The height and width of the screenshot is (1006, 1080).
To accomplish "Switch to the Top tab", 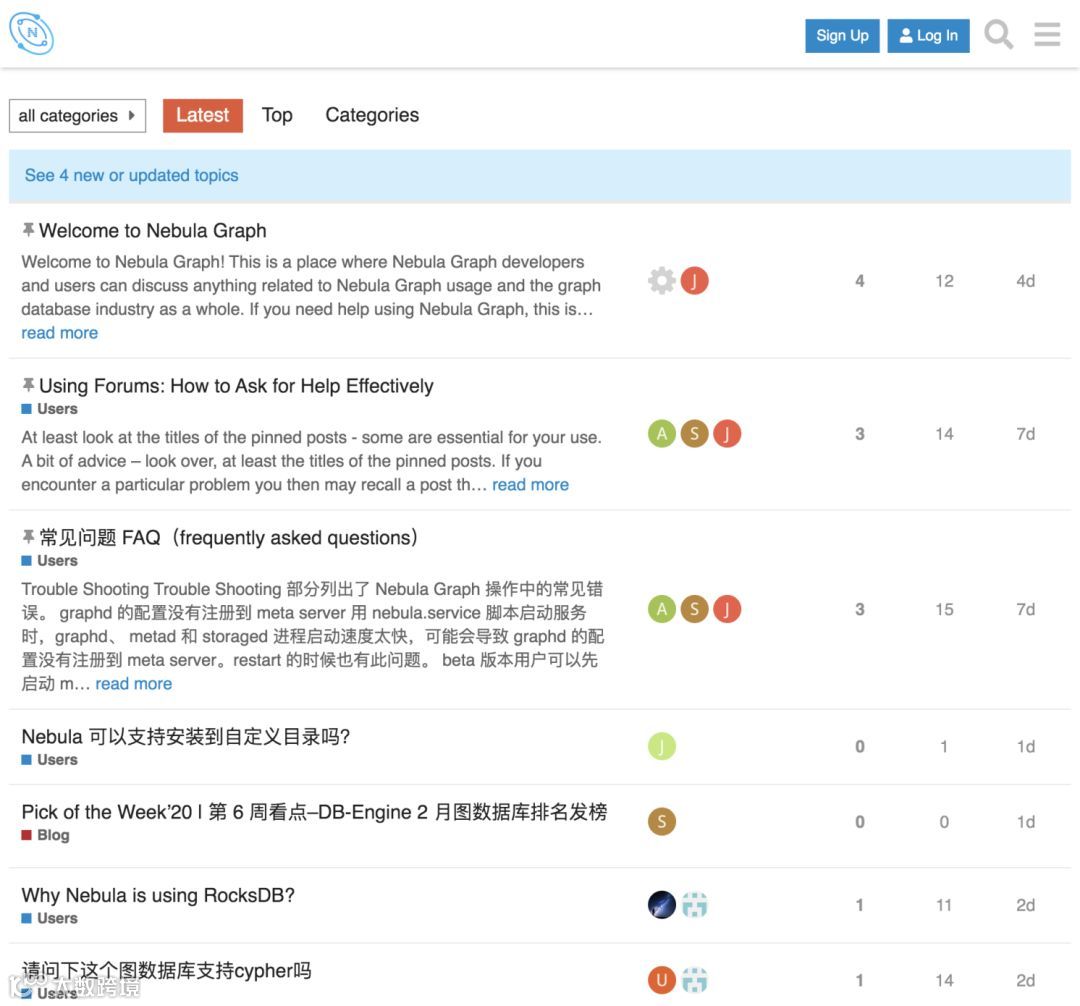I will click(x=277, y=115).
